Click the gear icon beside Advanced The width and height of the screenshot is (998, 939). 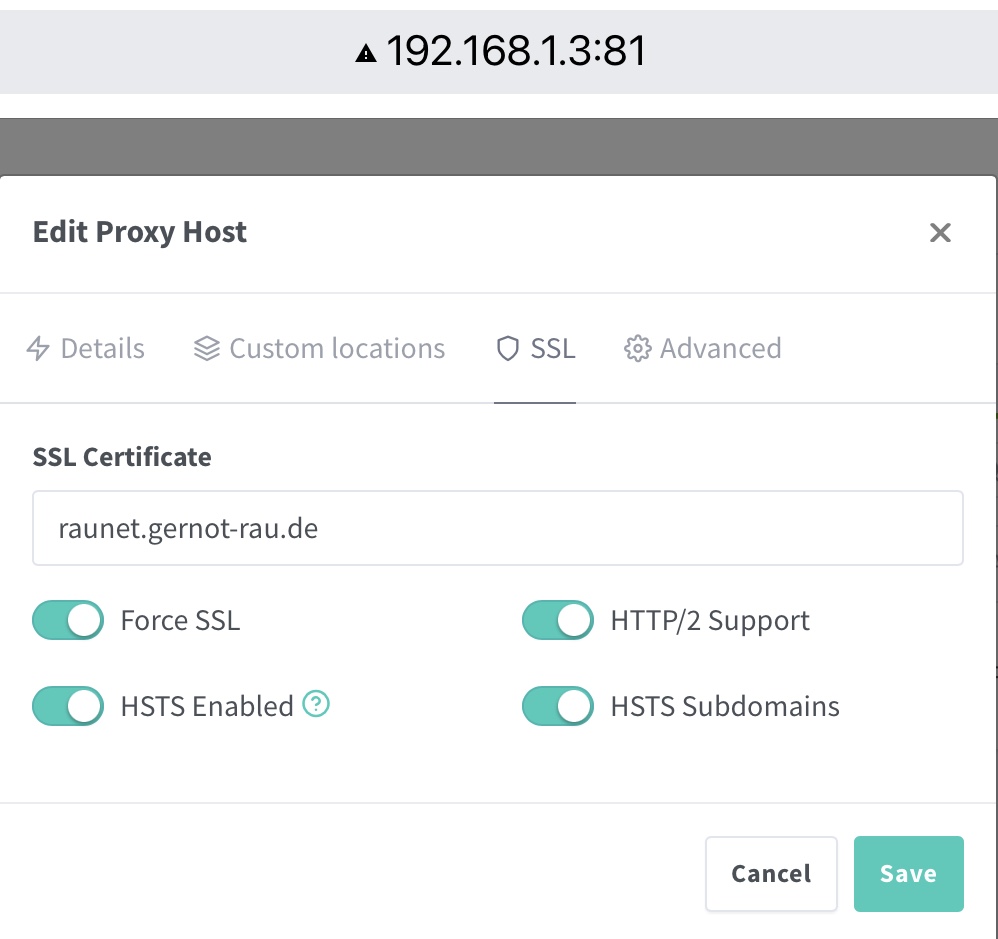tap(636, 348)
